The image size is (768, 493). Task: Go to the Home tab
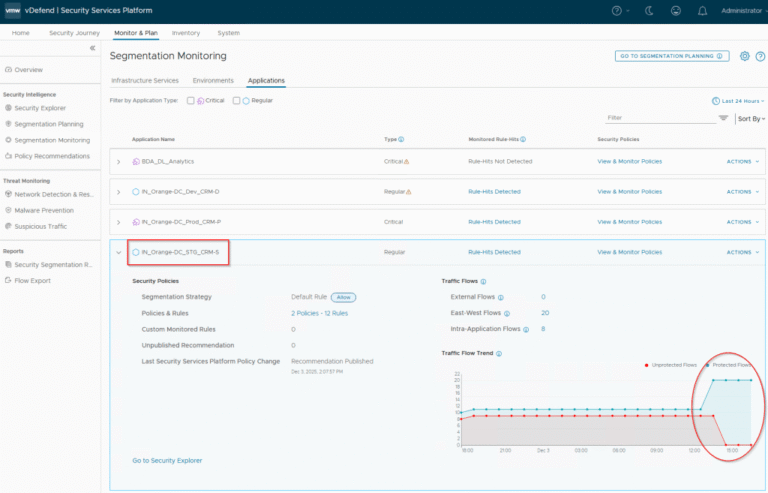tap(21, 33)
